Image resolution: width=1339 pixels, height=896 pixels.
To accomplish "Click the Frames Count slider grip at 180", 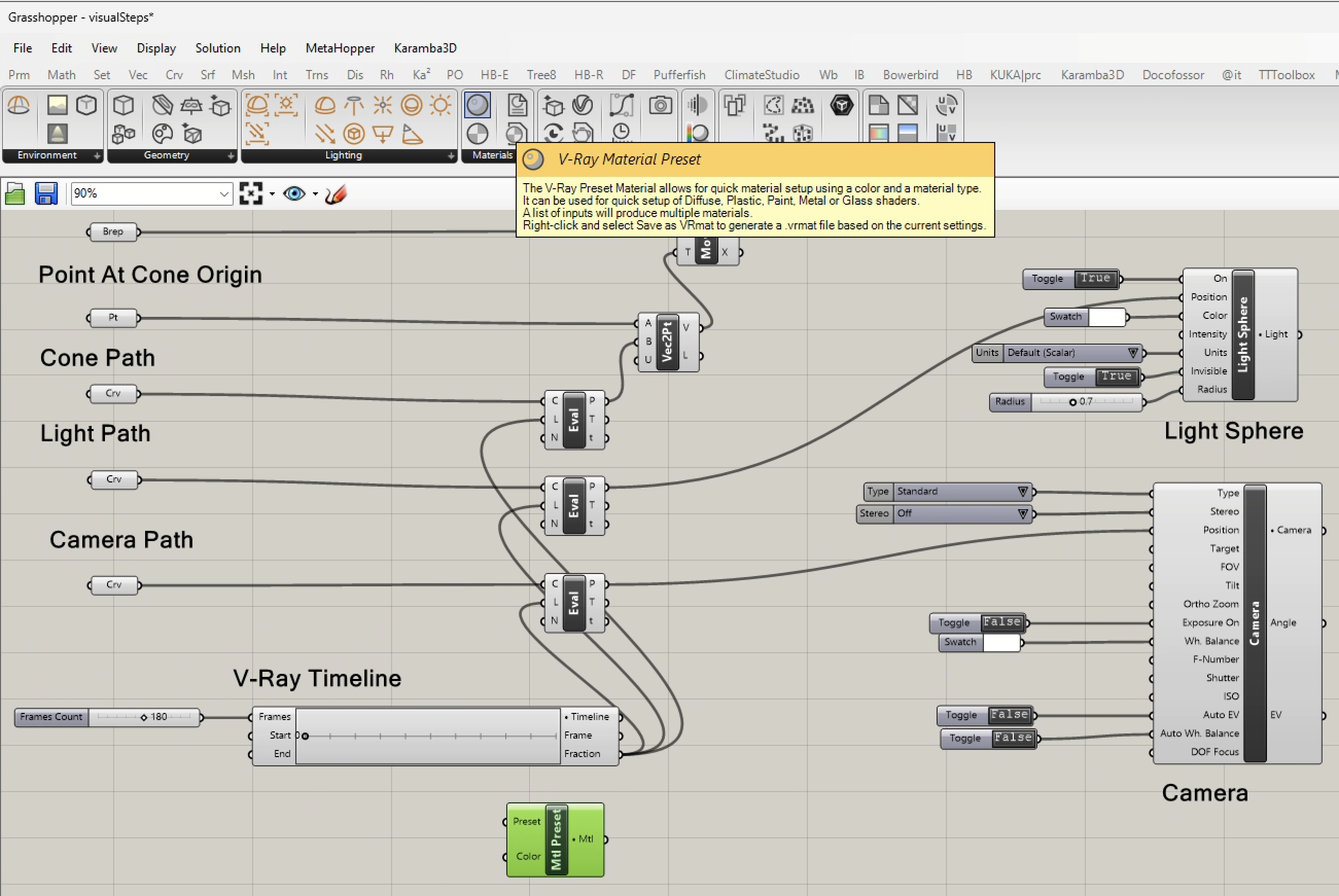I will (x=144, y=717).
